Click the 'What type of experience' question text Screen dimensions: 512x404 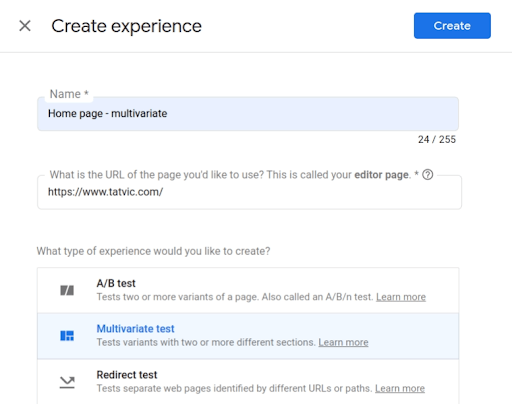coord(153,251)
